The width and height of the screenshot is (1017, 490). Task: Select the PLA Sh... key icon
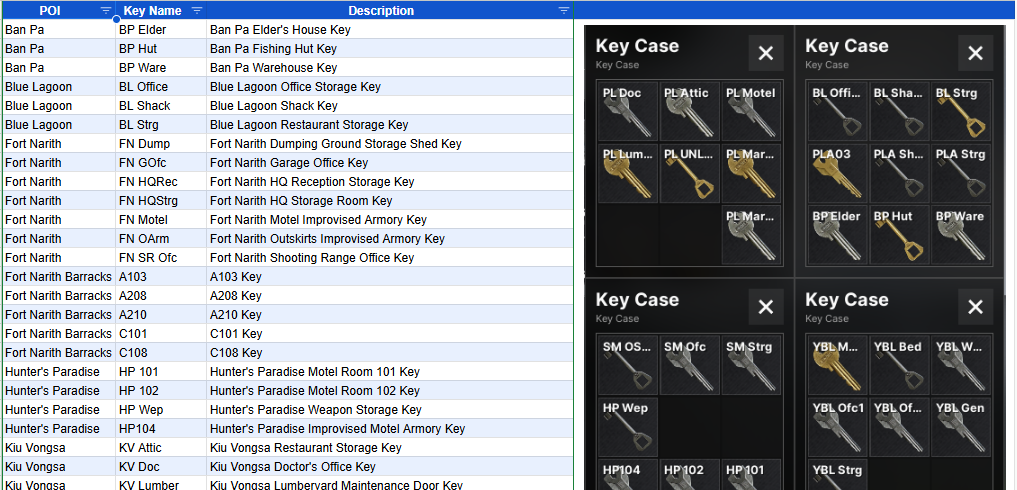point(899,173)
